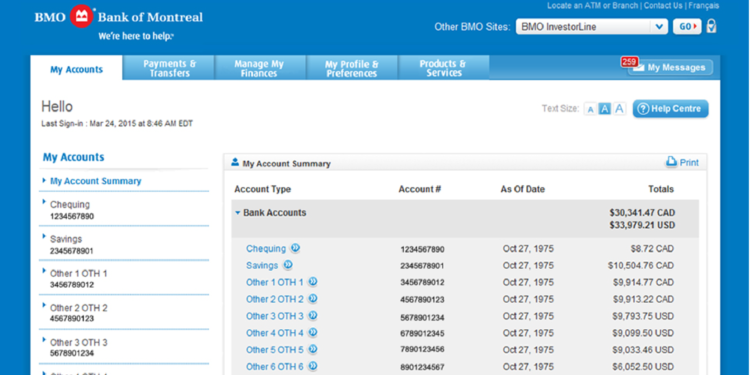Expand sidebar arrow beside My Account Summary
The width and height of the screenshot is (750, 375).
click(44, 180)
